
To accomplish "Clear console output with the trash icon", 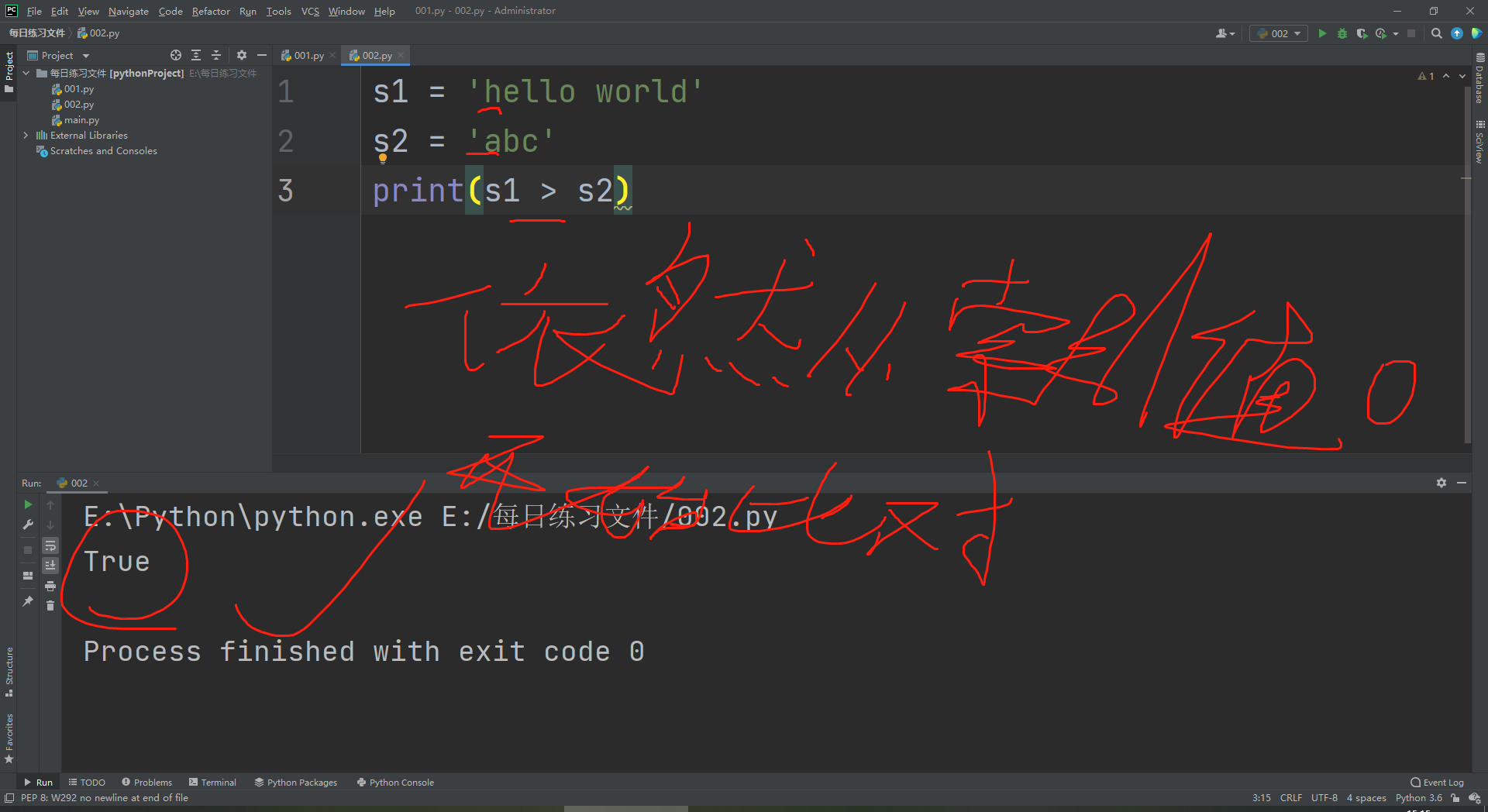I will (50, 606).
